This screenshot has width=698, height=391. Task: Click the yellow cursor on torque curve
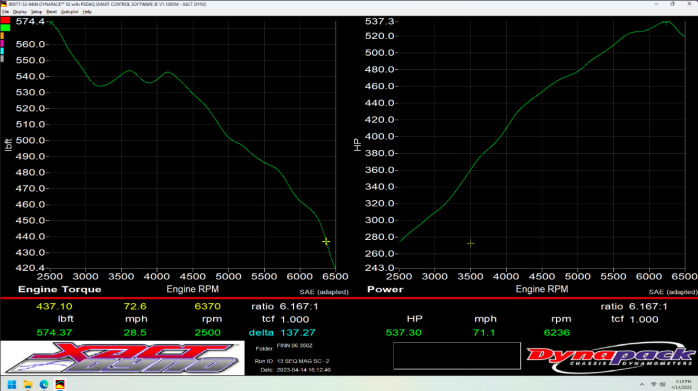[x=326, y=241]
